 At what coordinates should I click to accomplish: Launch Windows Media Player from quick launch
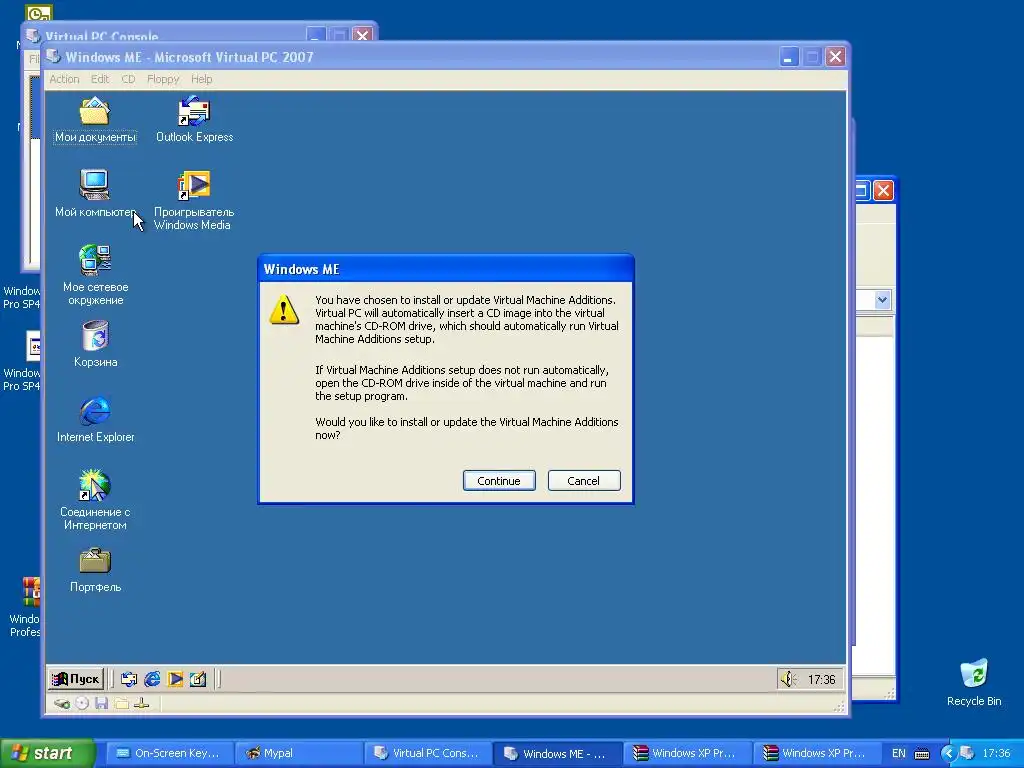coord(175,679)
